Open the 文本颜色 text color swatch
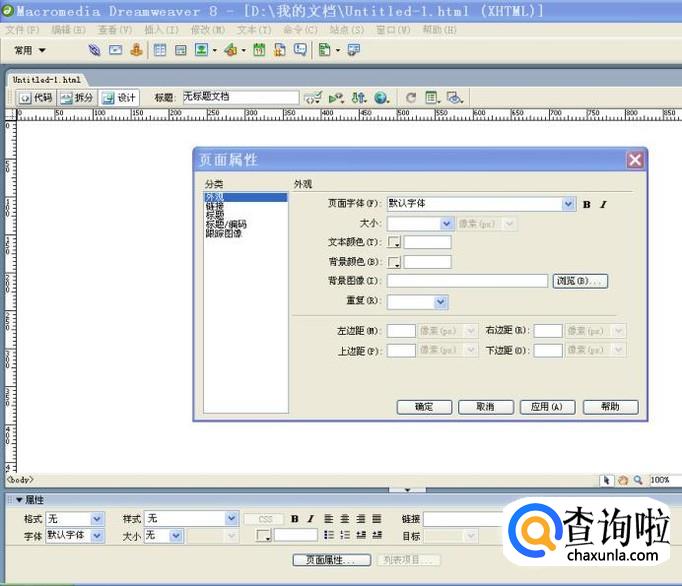This screenshot has height=586, width=682. pos(394,242)
